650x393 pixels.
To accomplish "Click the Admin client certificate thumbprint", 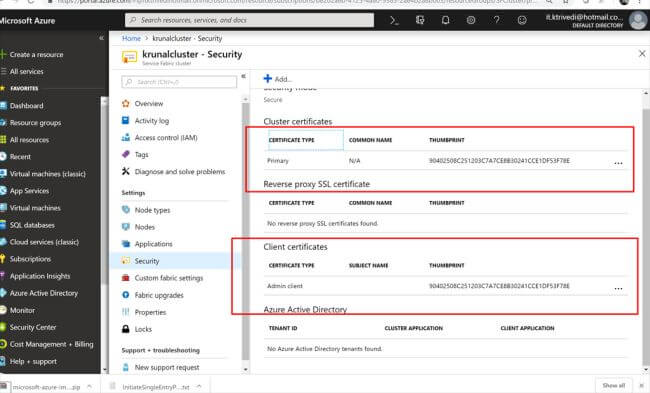I will [x=499, y=286].
